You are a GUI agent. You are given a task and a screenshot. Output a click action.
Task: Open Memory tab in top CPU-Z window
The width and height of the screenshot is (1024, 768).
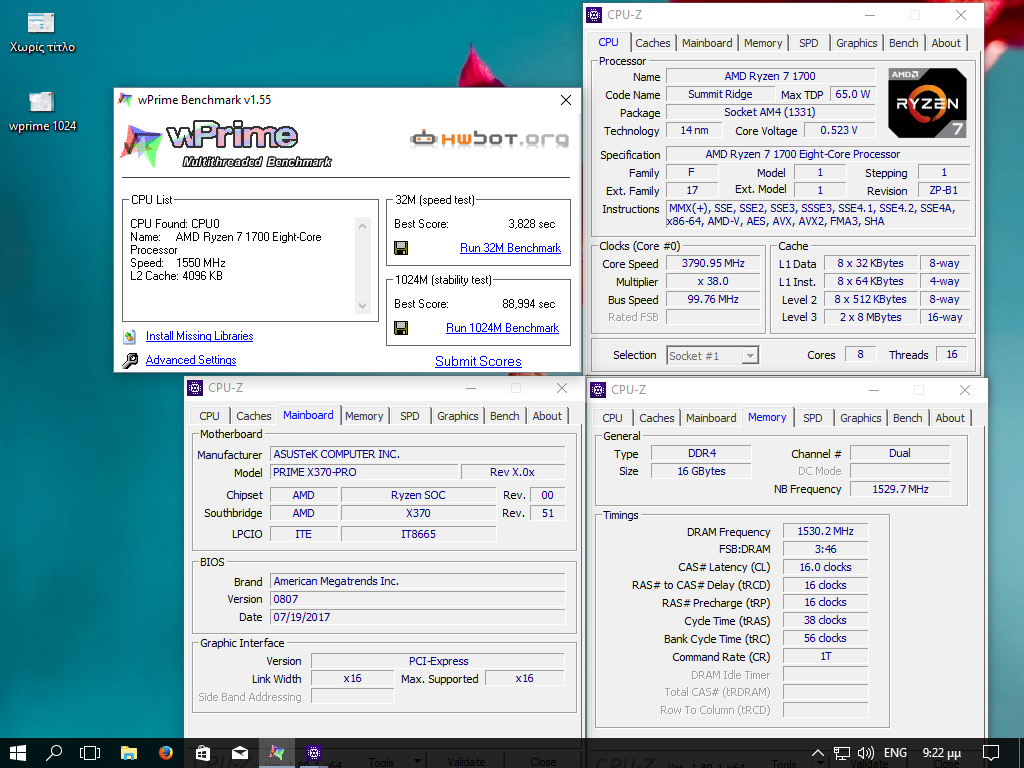[x=763, y=43]
